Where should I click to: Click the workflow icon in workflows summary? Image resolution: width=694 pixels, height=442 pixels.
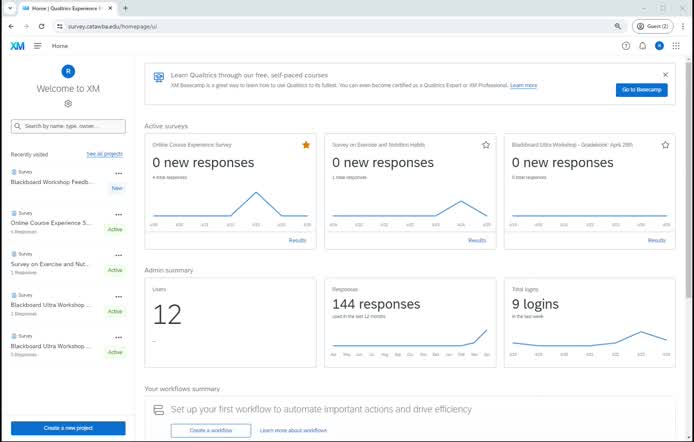(x=158, y=410)
